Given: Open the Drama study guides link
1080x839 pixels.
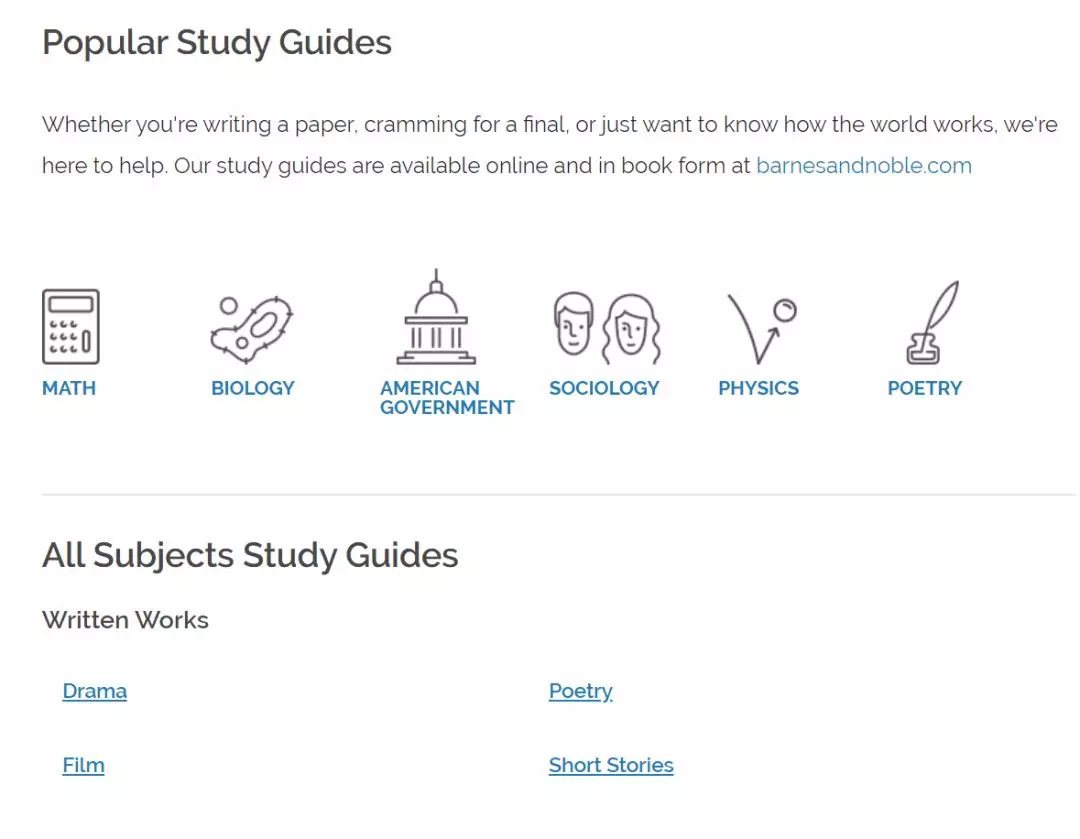Looking at the screenshot, I should (95, 691).
